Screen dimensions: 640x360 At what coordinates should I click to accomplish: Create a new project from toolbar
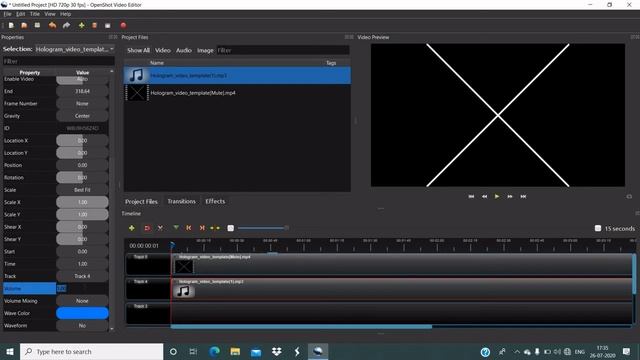pos(11,25)
